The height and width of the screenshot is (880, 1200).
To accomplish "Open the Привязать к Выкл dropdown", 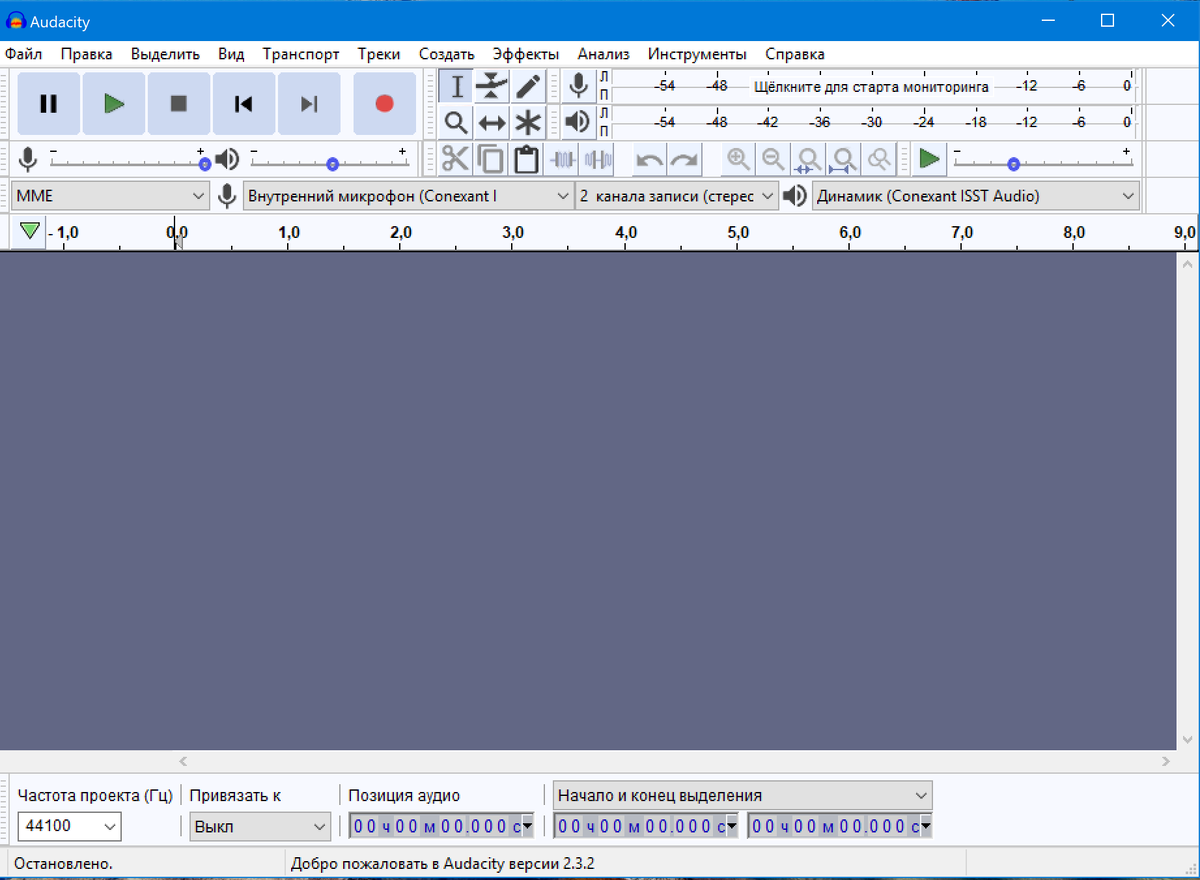I will 260,826.
